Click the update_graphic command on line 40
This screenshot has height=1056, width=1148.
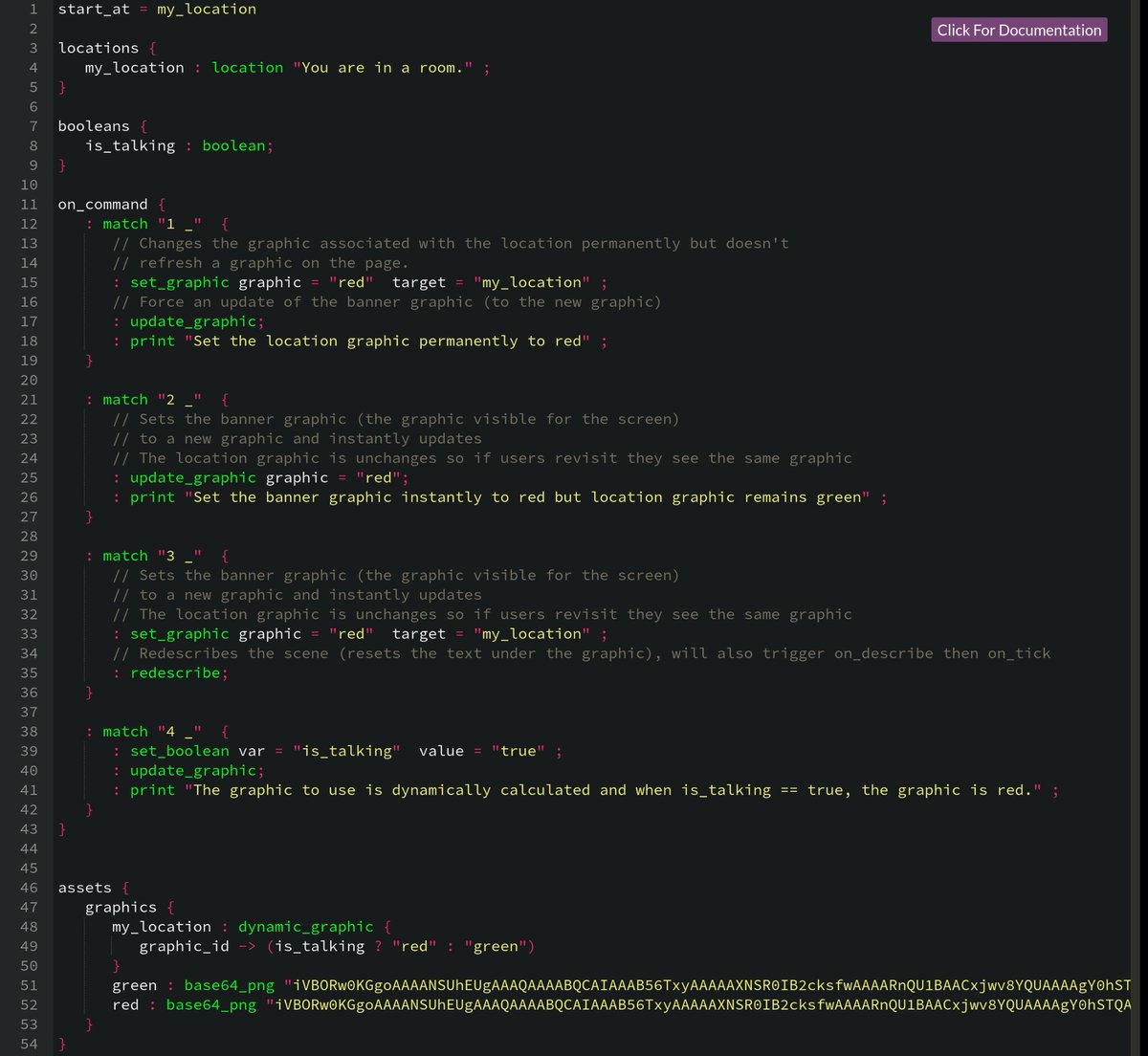pyautogui.click(x=193, y=771)
